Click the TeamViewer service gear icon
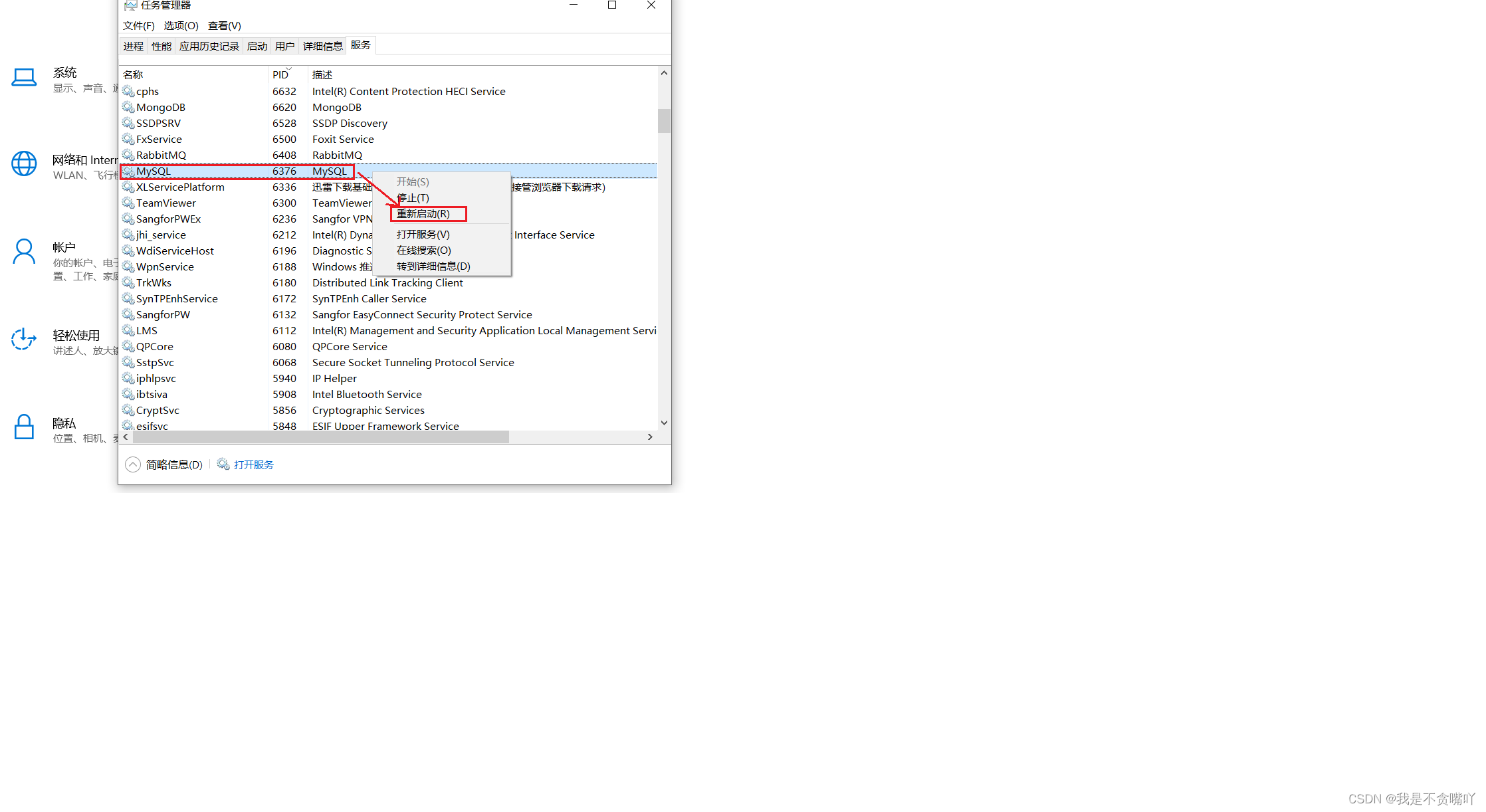1486x812 pixels. 128,203
